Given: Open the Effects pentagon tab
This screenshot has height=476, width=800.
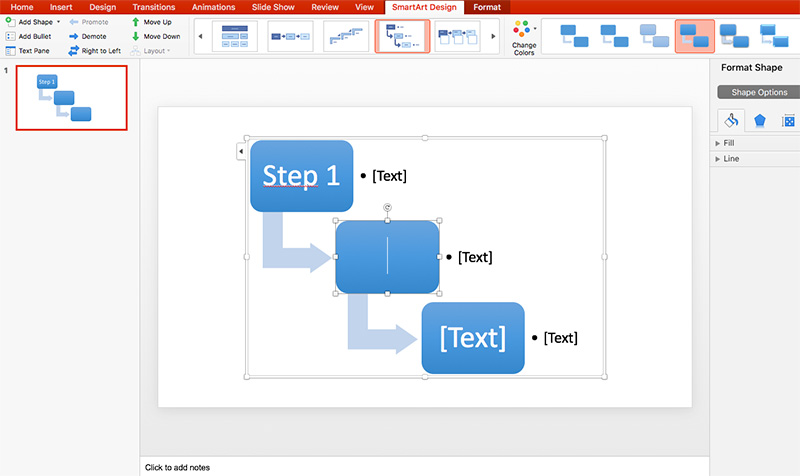Looking at the screenshot, I should 760,120.
